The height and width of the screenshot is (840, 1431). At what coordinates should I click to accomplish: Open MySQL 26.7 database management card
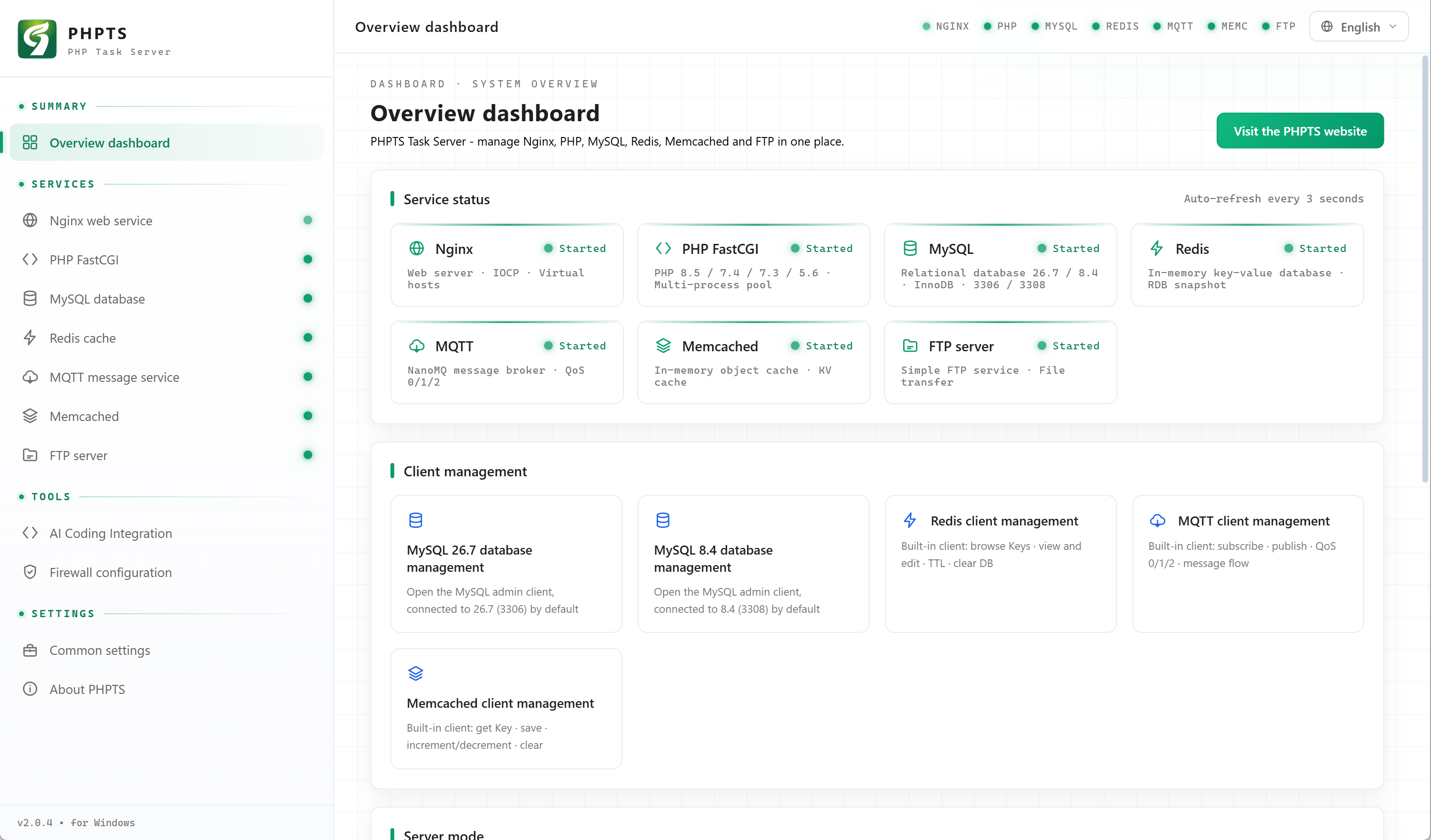506,563
